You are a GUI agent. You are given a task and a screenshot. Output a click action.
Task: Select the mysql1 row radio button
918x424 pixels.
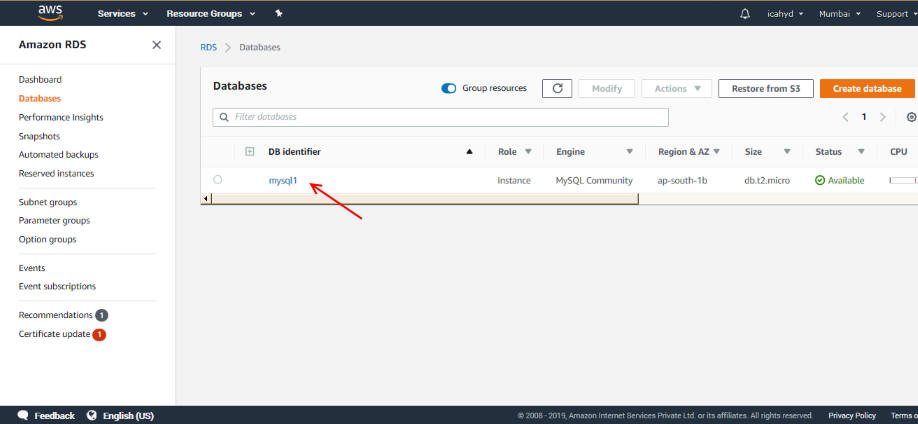pyautogui.click(x=218, y=180)
